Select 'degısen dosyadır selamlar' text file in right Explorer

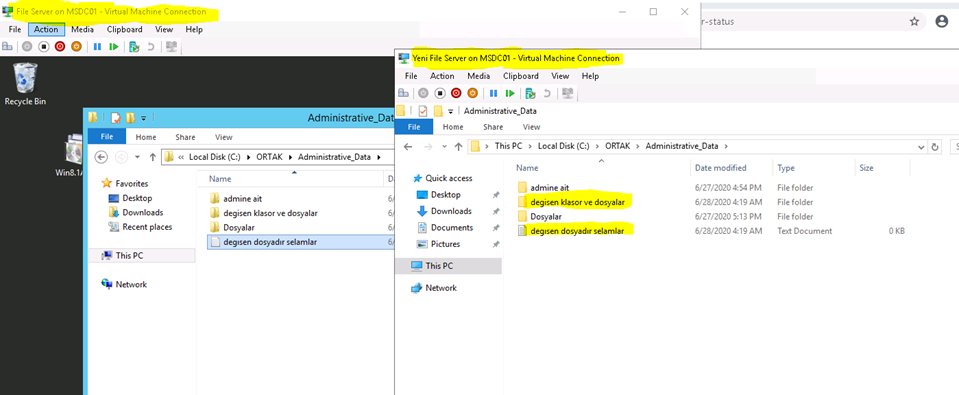(x=577, y=231)
